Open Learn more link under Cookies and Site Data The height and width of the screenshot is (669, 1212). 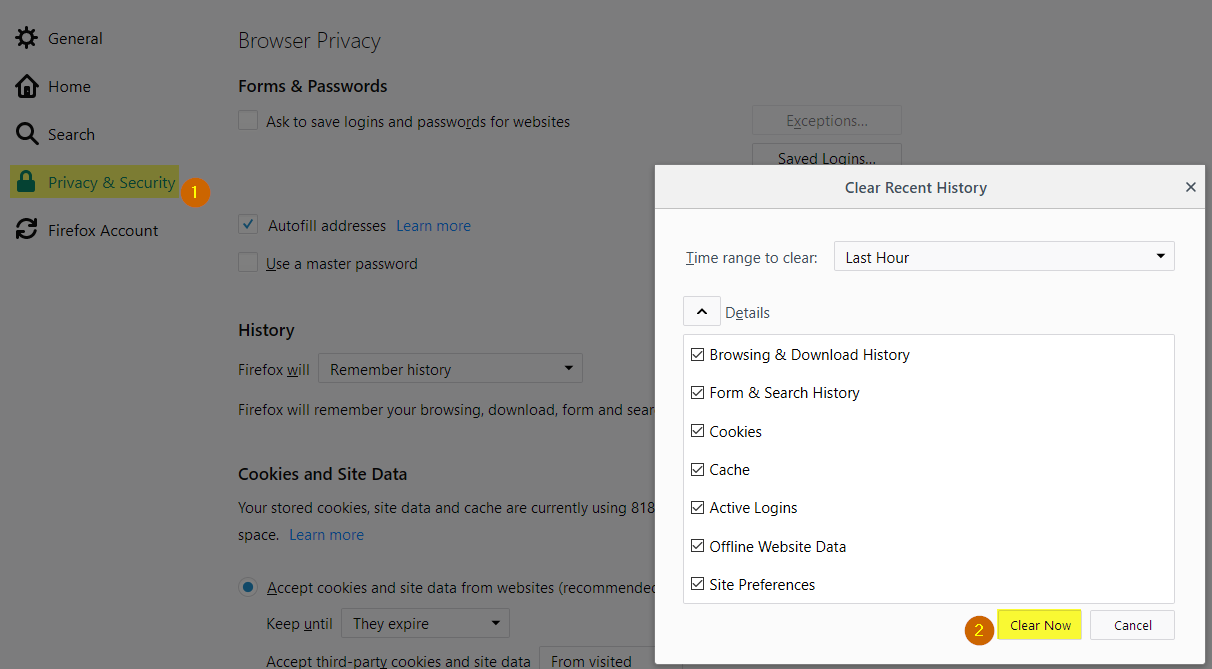(326, 534)
